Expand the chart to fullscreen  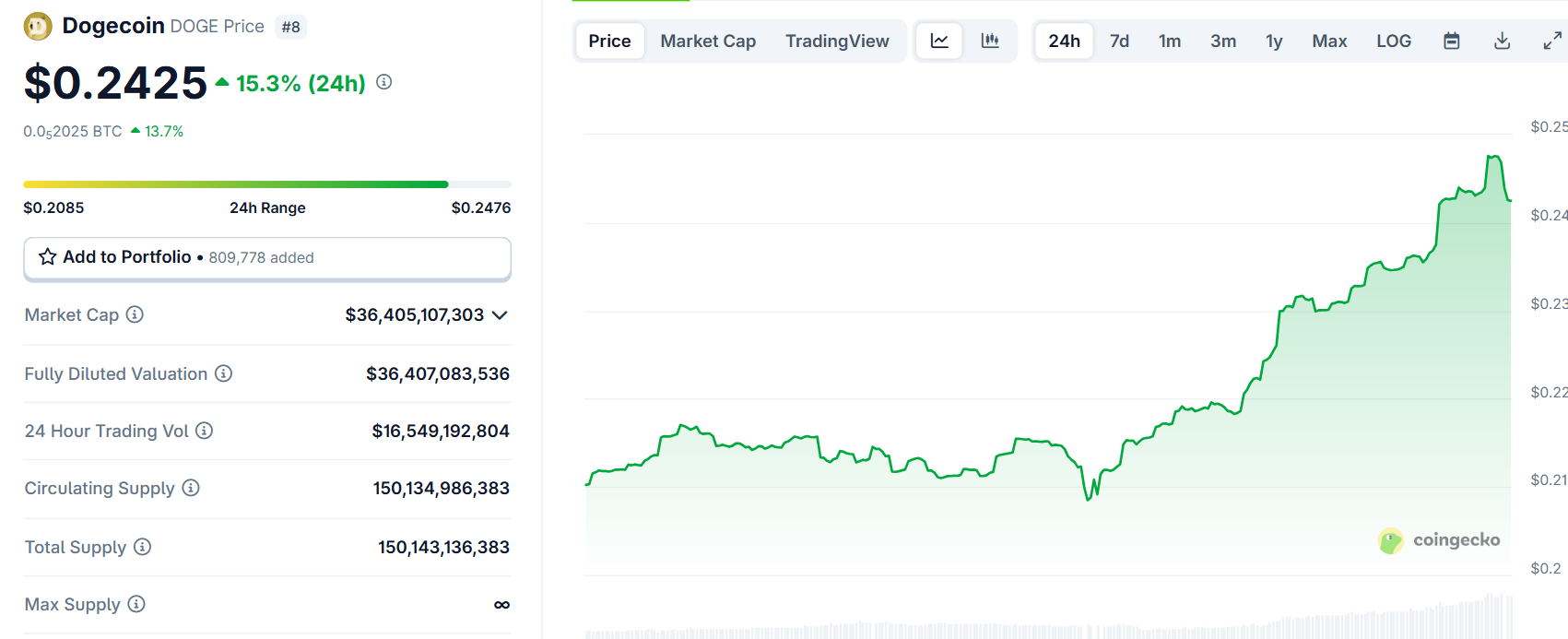[x=1552, y=41]
